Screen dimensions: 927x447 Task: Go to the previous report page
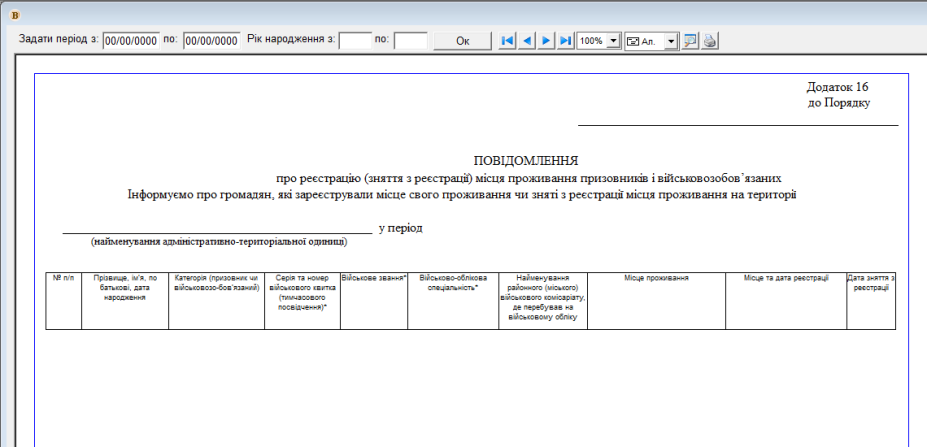[x=527, y=41]
